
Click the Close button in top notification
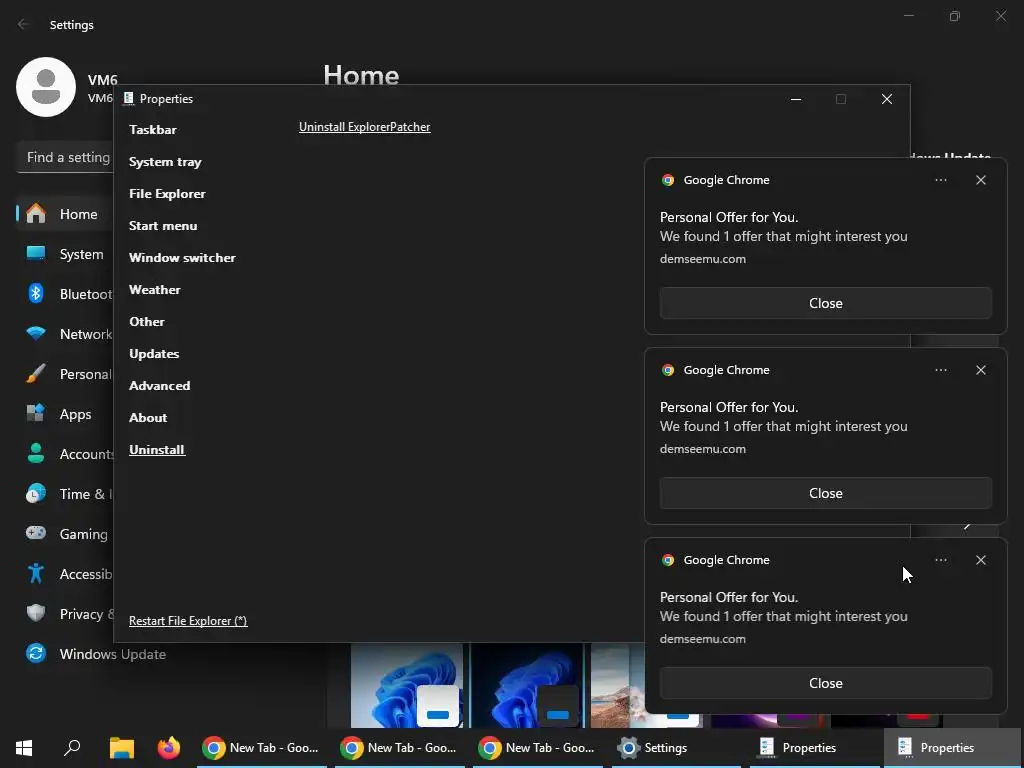point(825,303)
